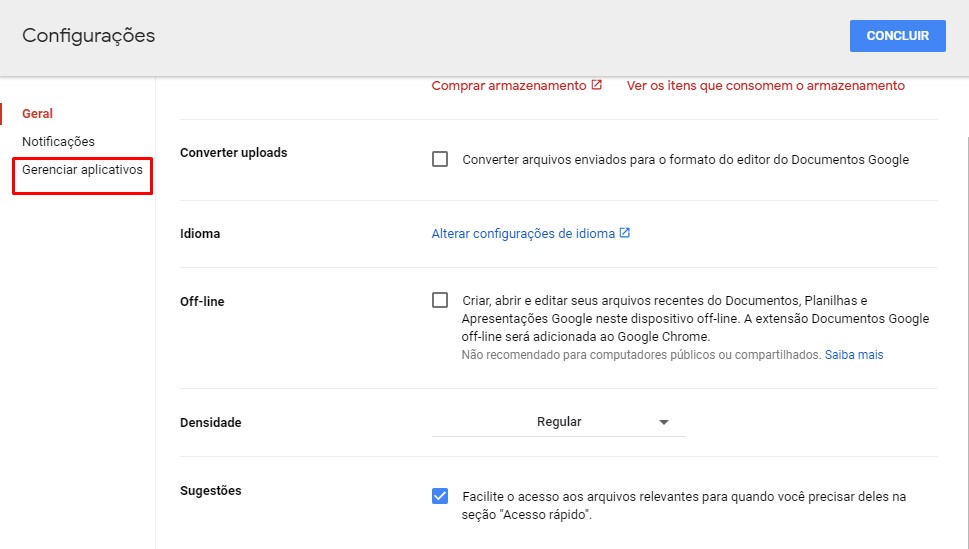This screenshot has width=969, height=549.
Task: Click the Saiba mais link
Action: 854,355
